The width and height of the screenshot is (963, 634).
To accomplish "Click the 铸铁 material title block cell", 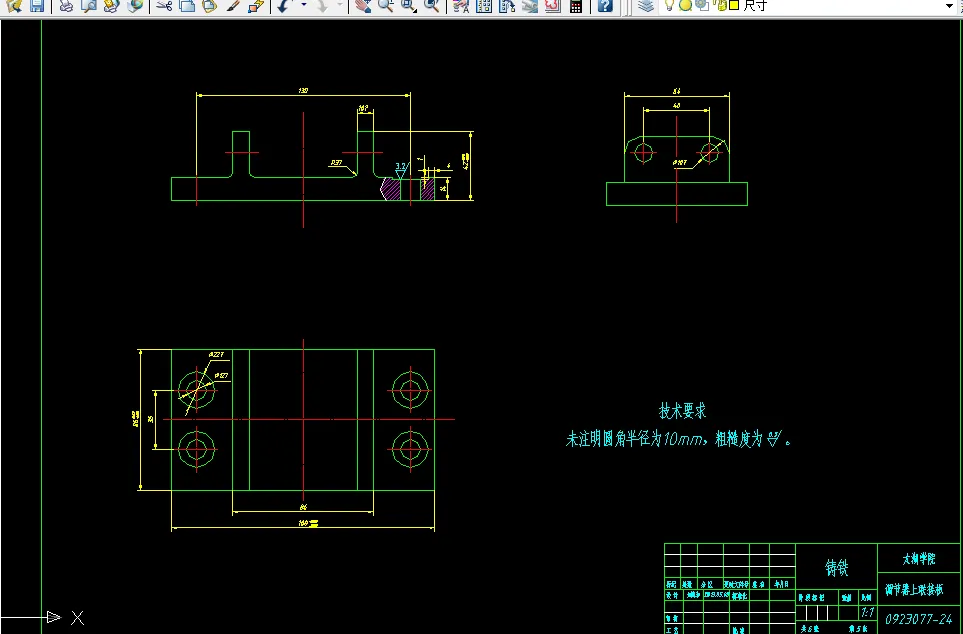I will [x=836, y=568].
